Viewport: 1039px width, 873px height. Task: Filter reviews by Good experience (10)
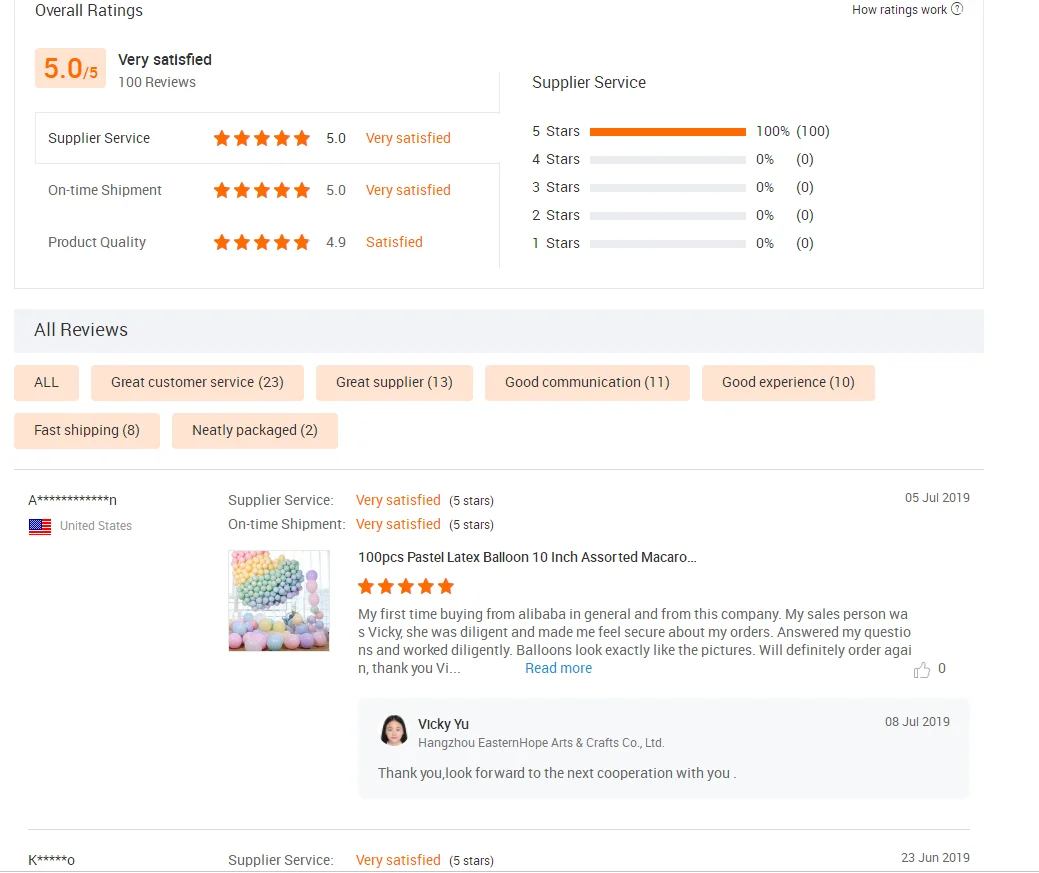coord(788,382)
